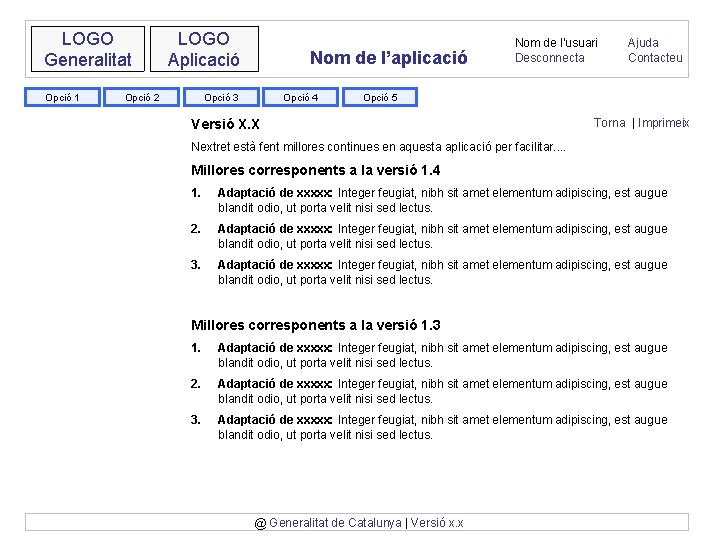Image resolution: width=720 pixels, height=540 pixels.
Task: Click the Versió X.X heading
Action: pos(225,124)
